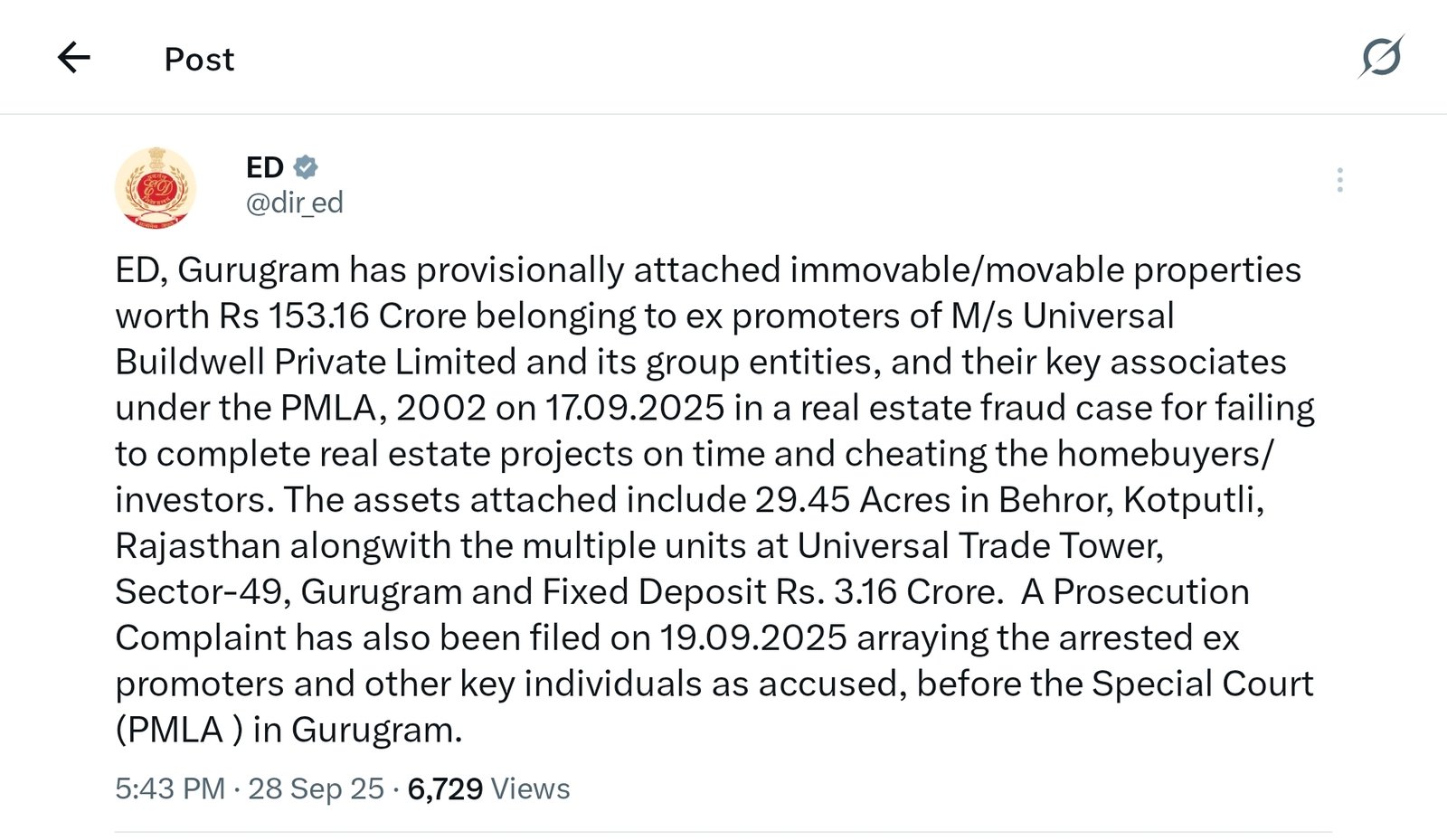
Task: Open the @dir_ed handle profile
Action: click(x=295, y=203)
